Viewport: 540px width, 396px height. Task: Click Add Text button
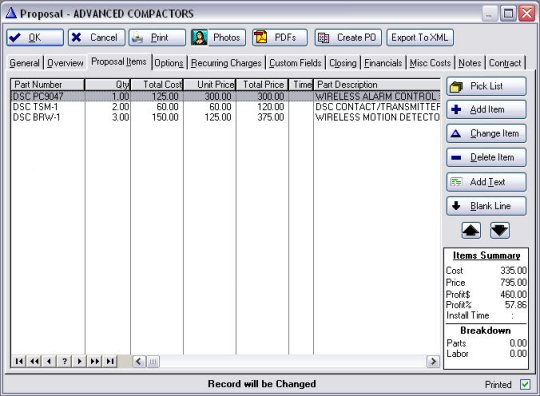(x=486, y=182)
